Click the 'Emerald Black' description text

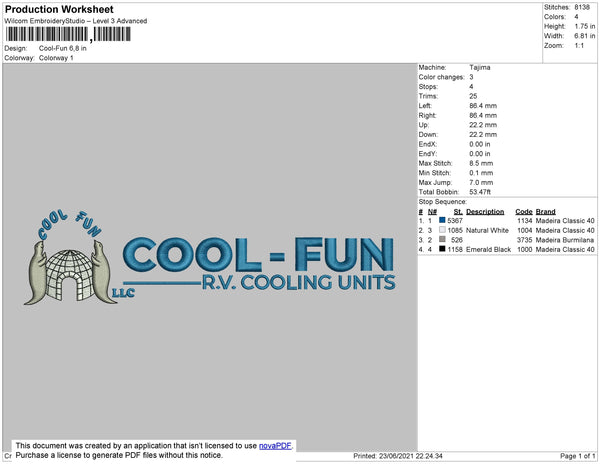pyautogui.click(x=489, y=249)
